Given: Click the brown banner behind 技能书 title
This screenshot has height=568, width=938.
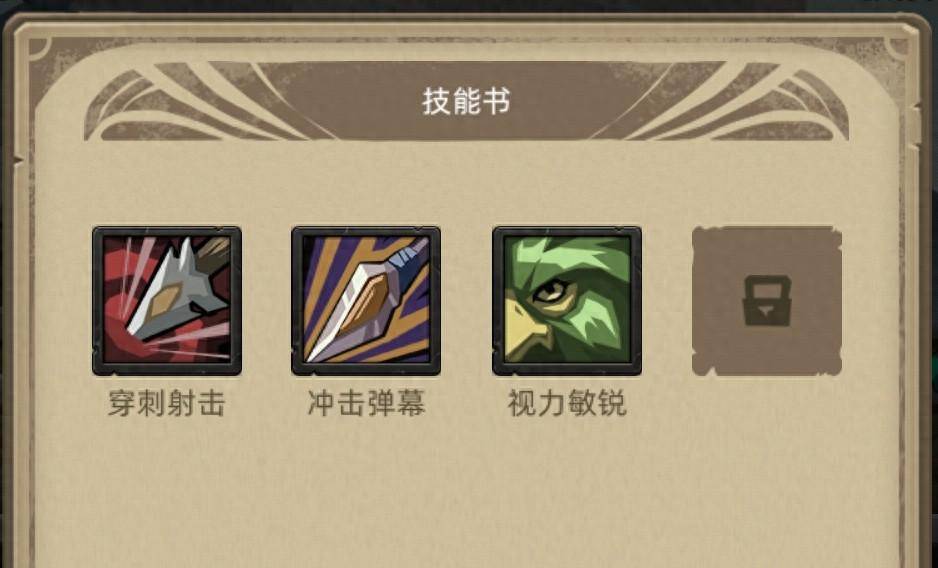Looking at the screenshot, I should coord(466,101).
